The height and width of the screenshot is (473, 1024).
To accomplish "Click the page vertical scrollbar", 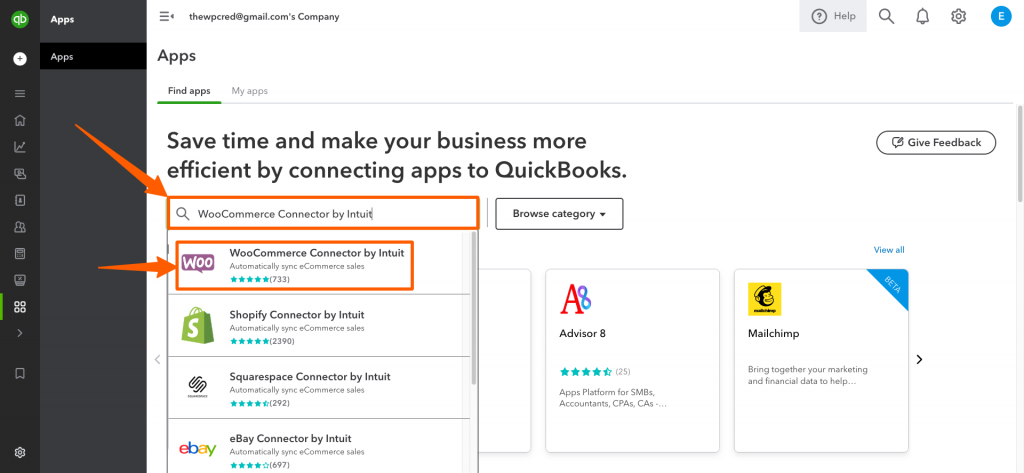I will (x=1020, y=154).
